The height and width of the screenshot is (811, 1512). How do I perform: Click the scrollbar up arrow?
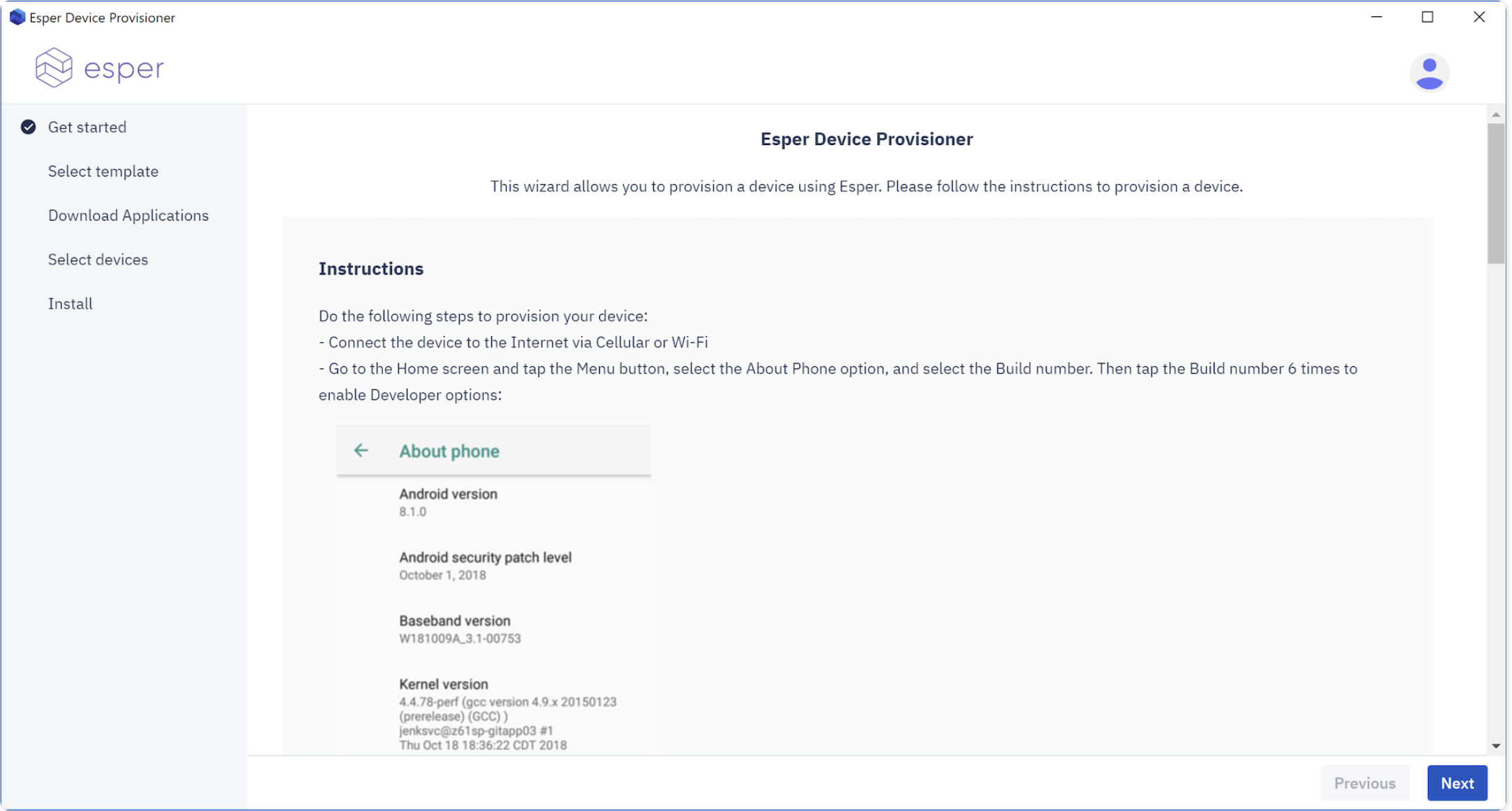1496,114
